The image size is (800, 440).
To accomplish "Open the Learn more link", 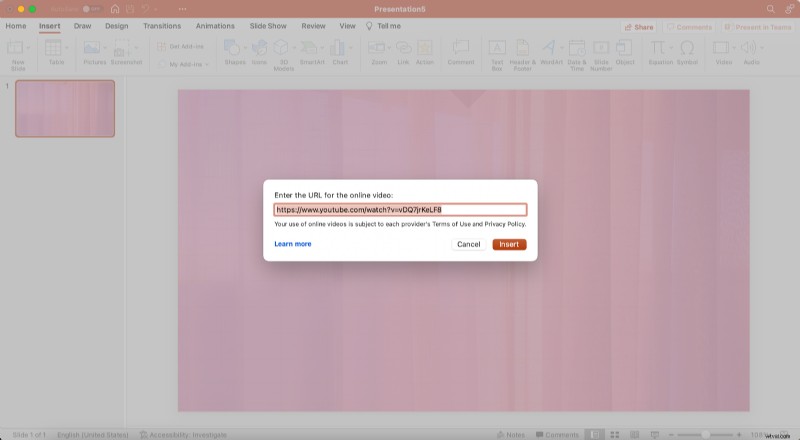I will pos(293,244).
